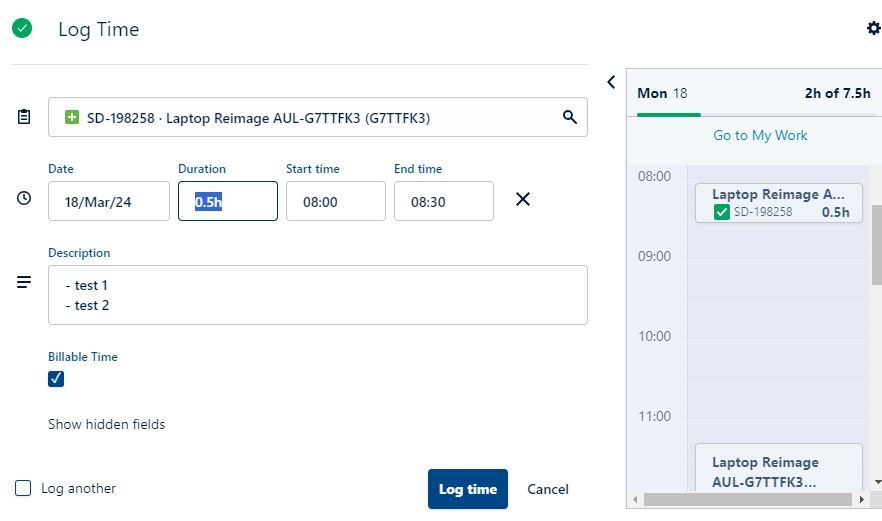882x521 pixels.
Task: Open the Date picker field 18/Mar/24
Action: (108, 201)
